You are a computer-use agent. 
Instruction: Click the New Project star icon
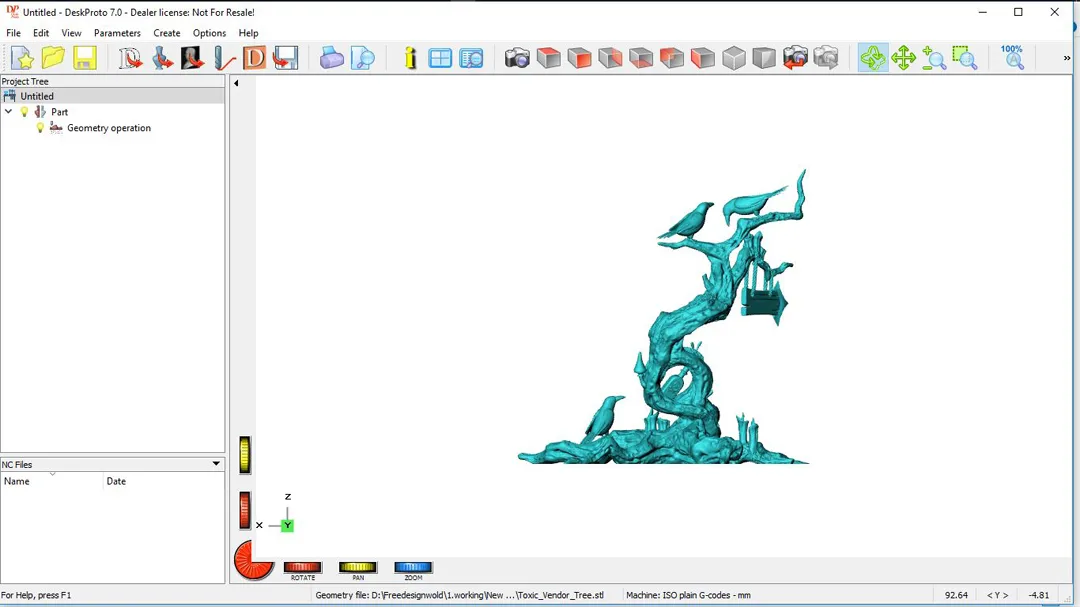(x=22, y=58)
